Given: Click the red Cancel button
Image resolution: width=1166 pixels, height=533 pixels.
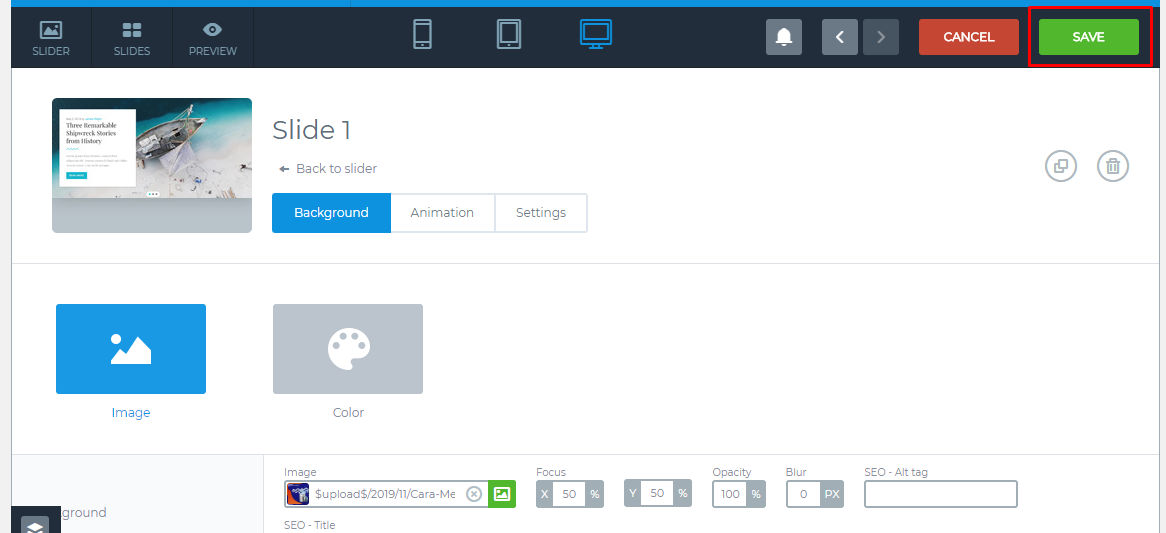Looking at the screenshot, I should pyautogui.click(x=968, y=37).
